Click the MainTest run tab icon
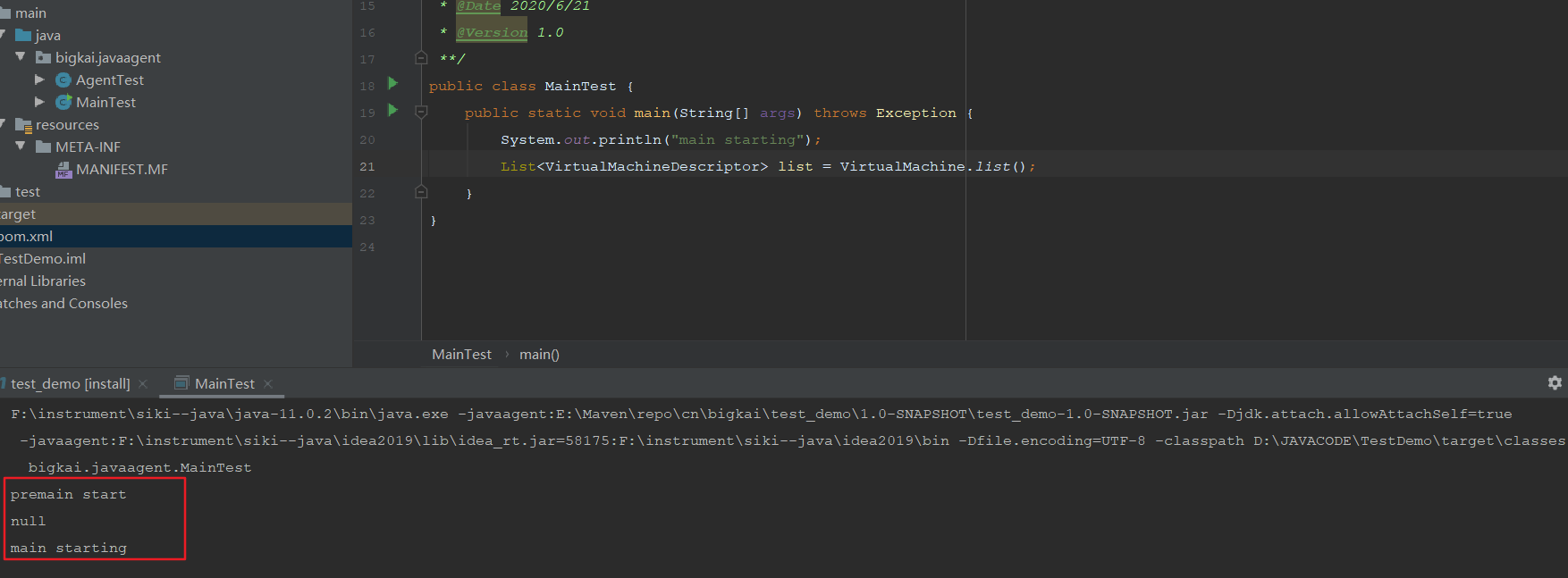Screen dimensions: 1568x578 coord(181,383)
